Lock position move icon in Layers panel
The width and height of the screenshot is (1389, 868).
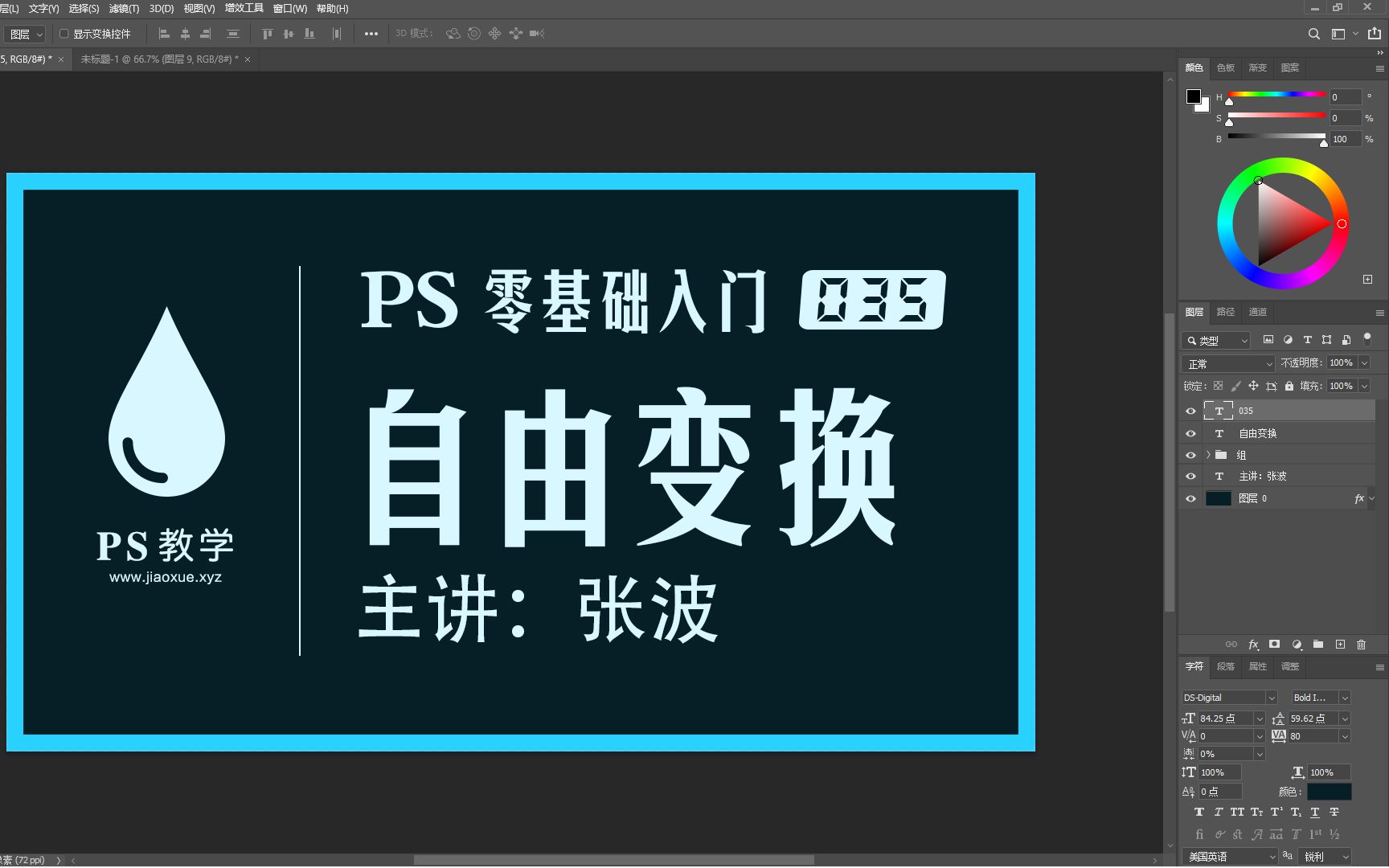click(1253, 386)
